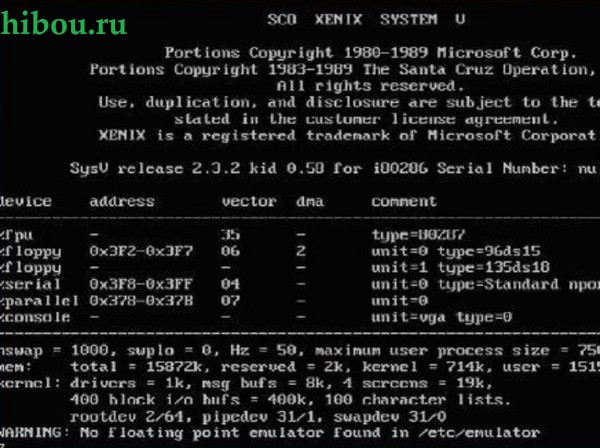Click the "/etc/emulator" path
Screen dimensions: 600x448
pyautogui.click(x=479, y=432)
